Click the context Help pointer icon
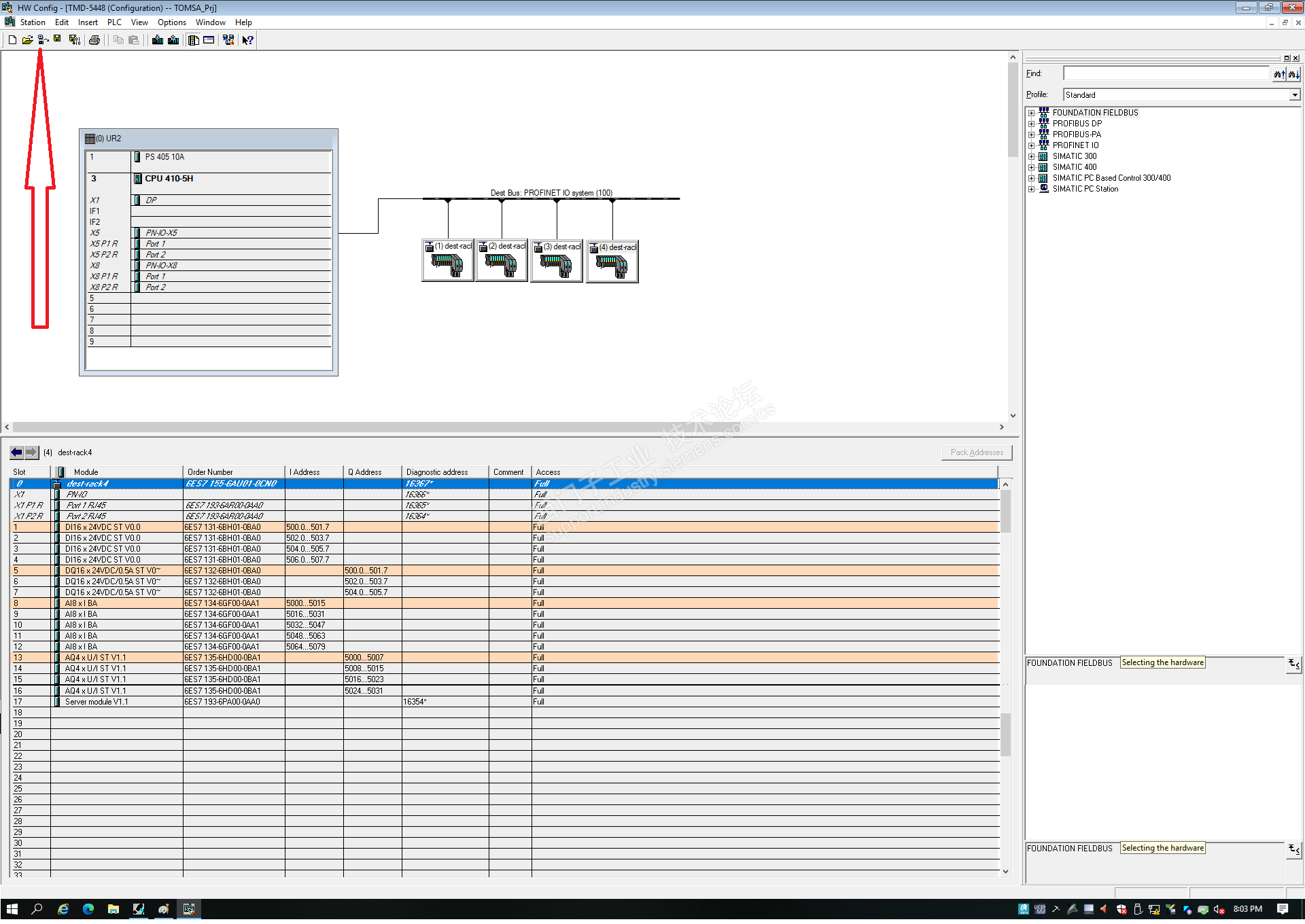This screenshot has height=924, width=1305. (x=248, y=40)
